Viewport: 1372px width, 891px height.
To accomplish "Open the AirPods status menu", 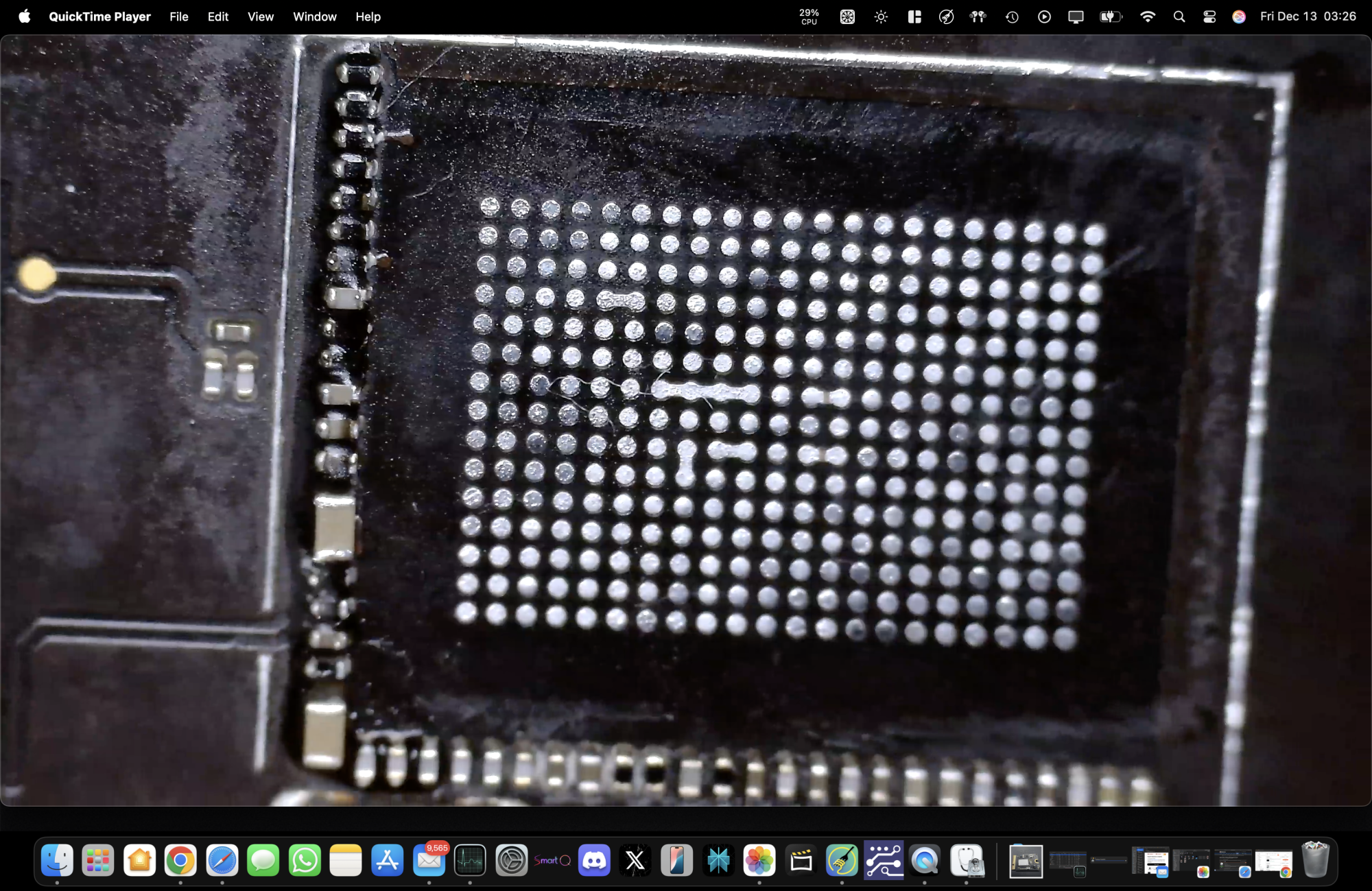I will [978, 16].
